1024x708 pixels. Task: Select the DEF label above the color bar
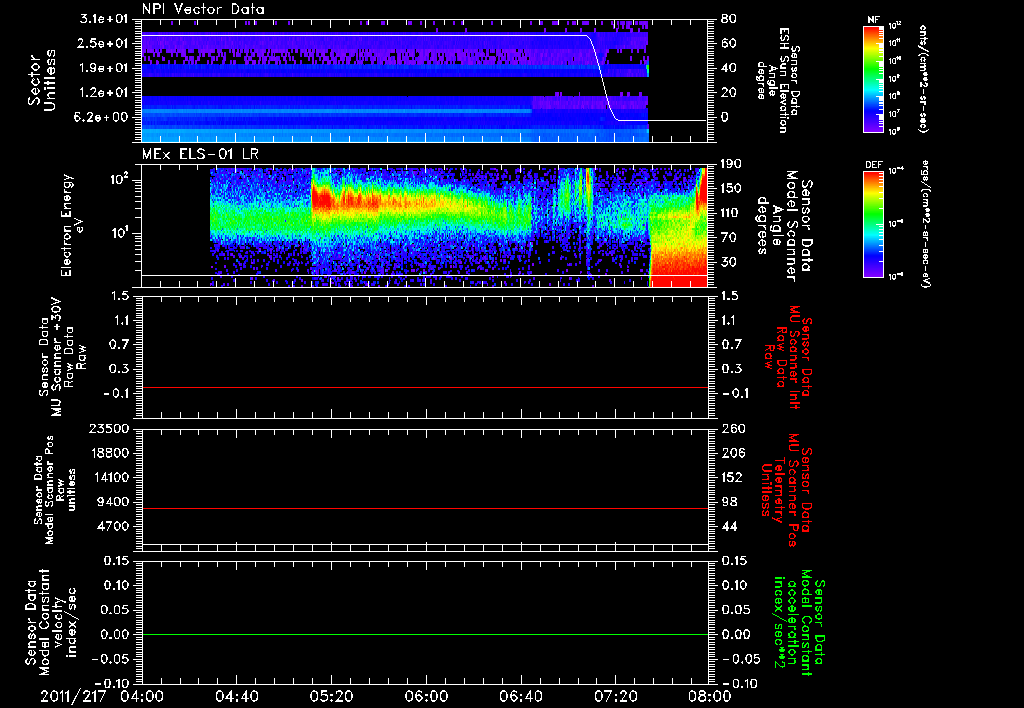874,165
